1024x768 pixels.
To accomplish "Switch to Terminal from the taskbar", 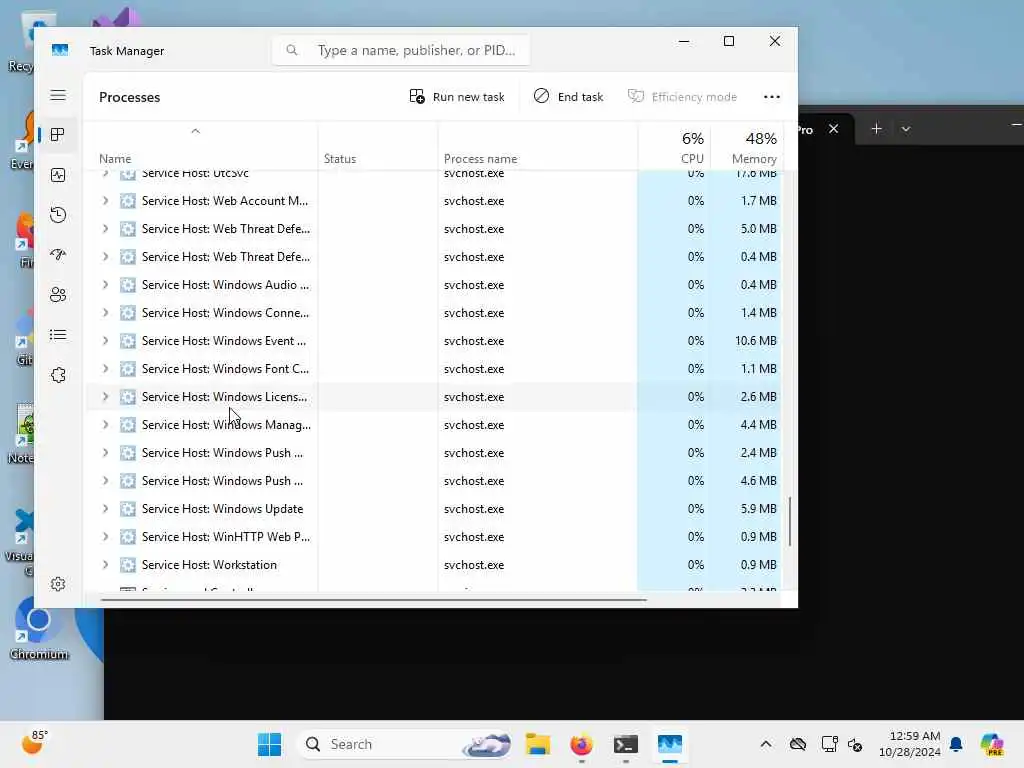I will coord(626,744).
